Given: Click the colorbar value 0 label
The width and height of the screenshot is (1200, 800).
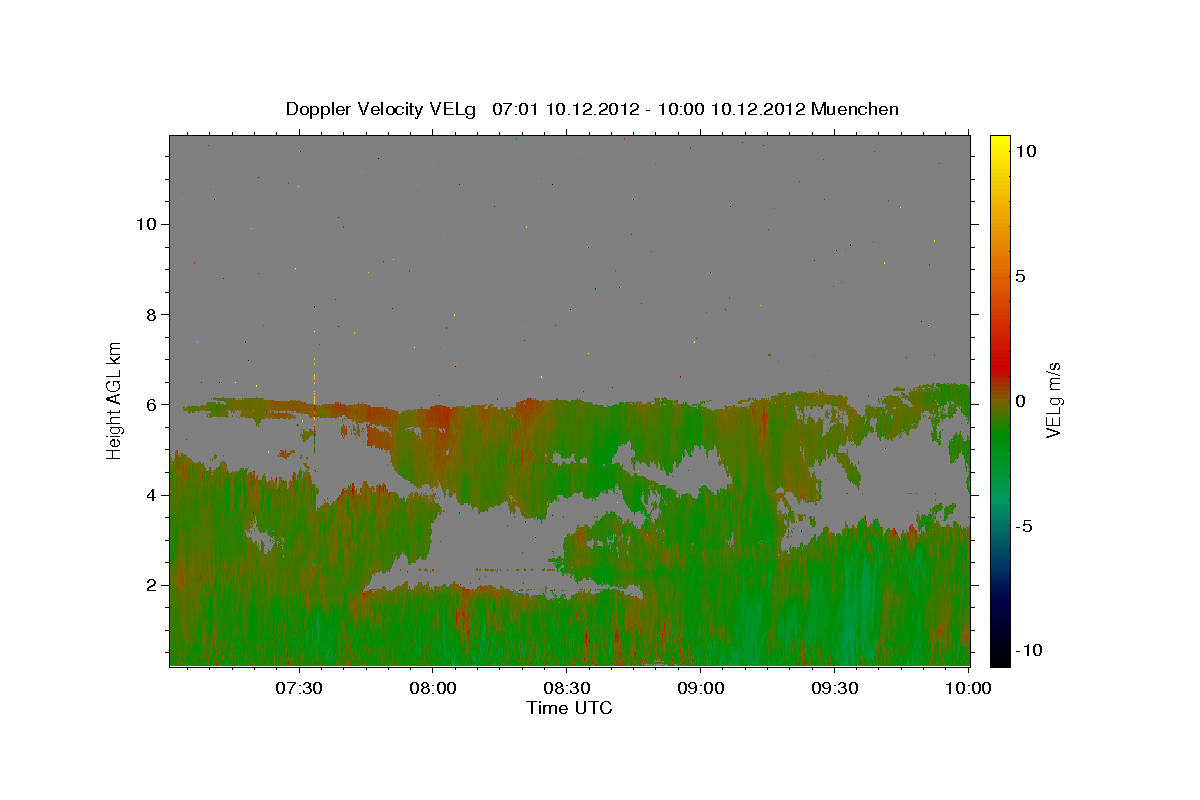Looking at the screenshot, I should coord(1021,401).
